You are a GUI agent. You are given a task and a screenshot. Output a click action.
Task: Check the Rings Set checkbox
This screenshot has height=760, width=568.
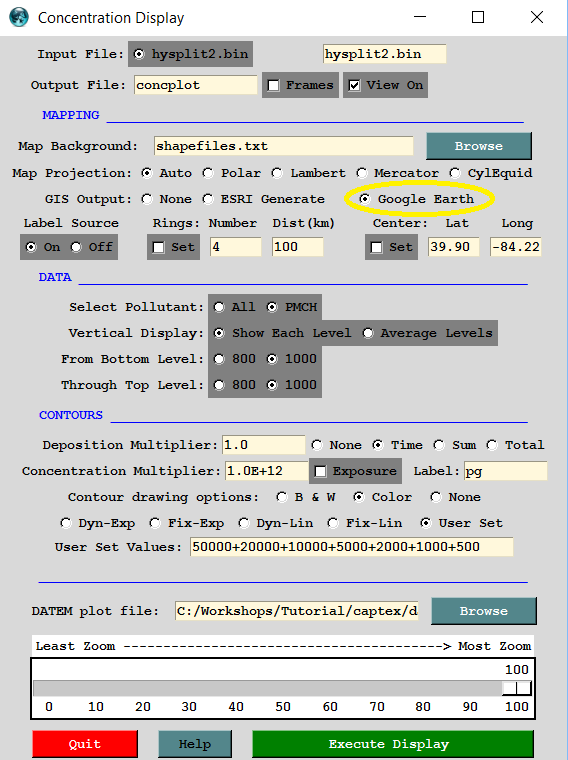tap(158, 247)
